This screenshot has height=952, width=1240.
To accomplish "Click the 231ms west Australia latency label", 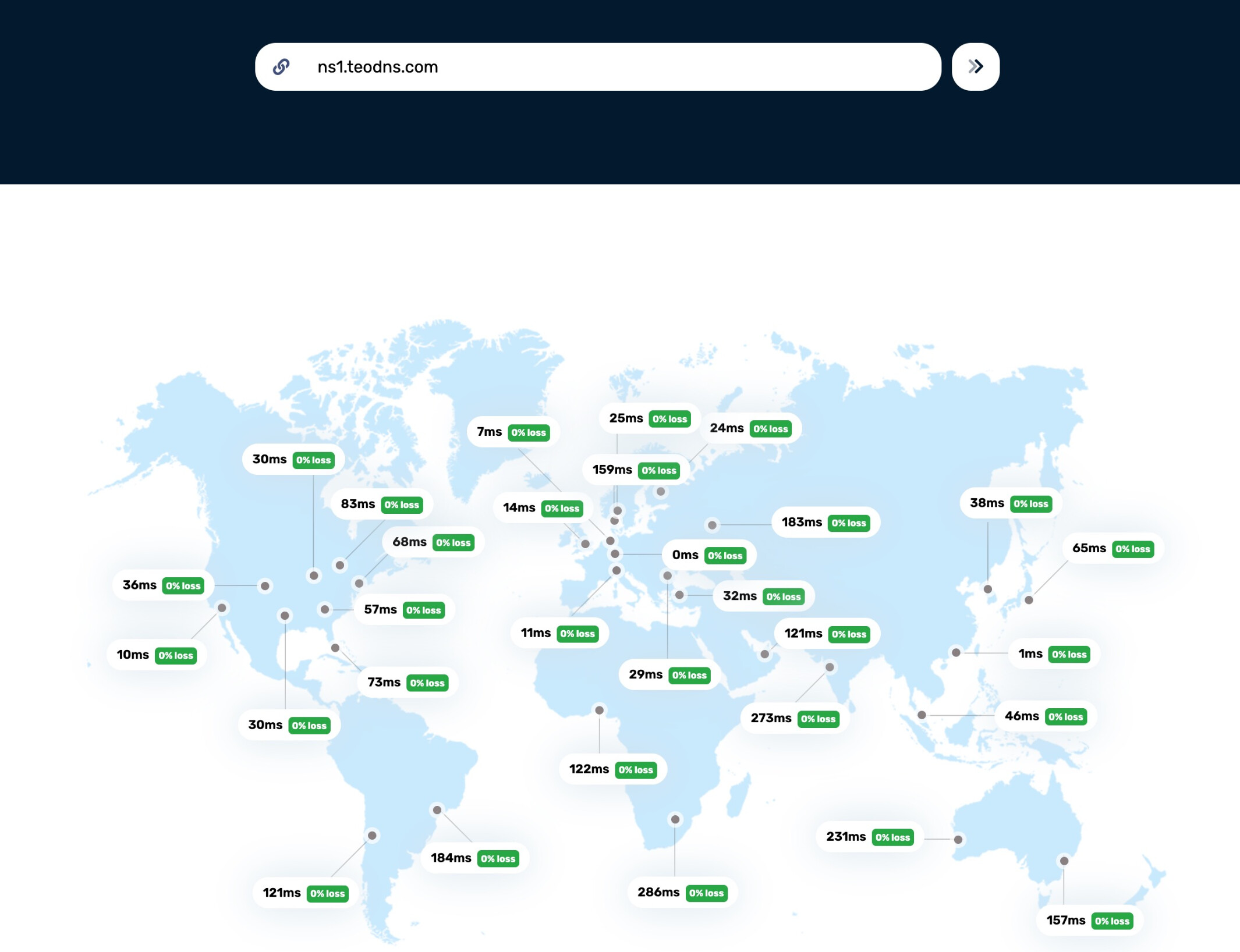I will (846, 837).
